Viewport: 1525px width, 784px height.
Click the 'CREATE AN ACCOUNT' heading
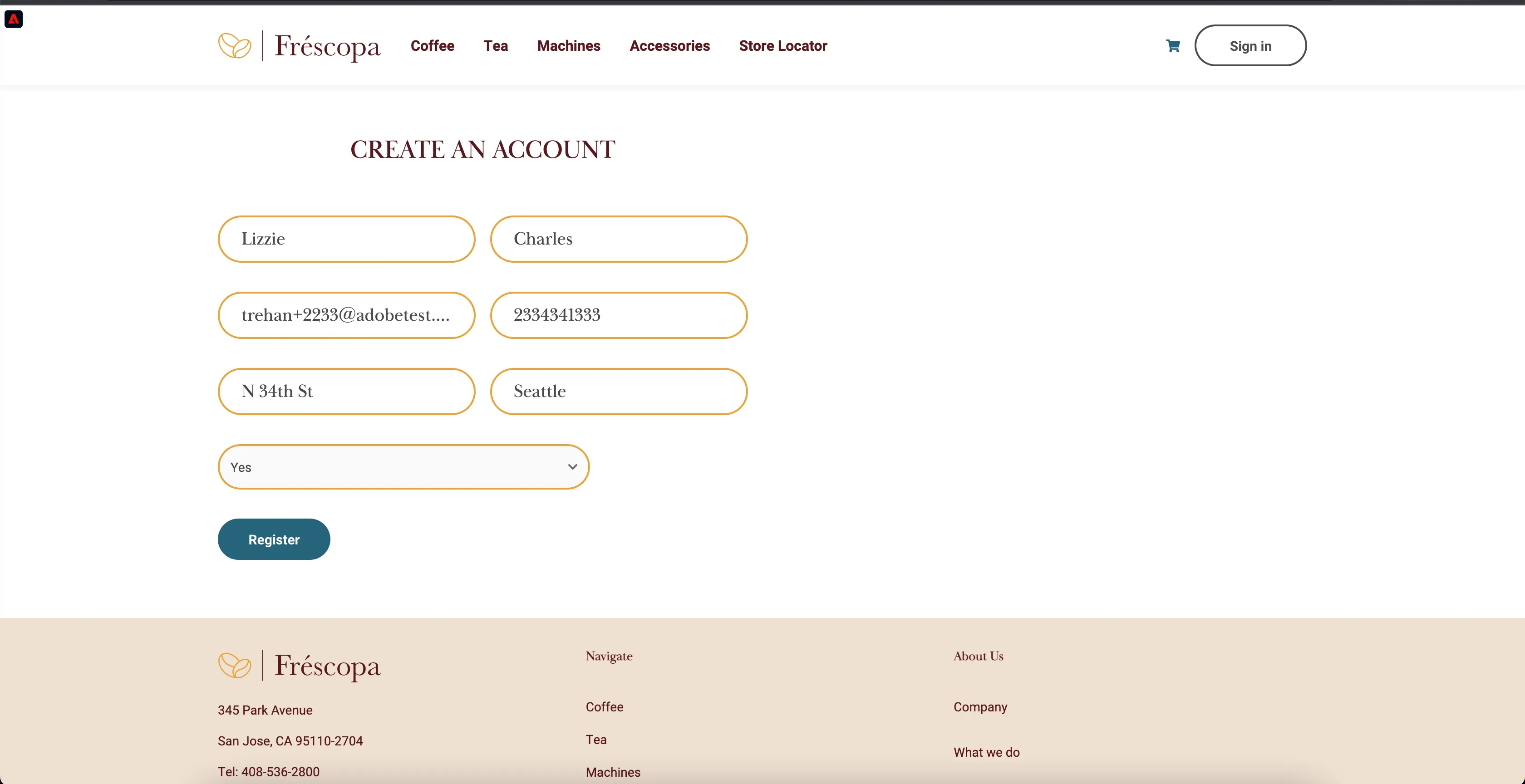[482, 150]
